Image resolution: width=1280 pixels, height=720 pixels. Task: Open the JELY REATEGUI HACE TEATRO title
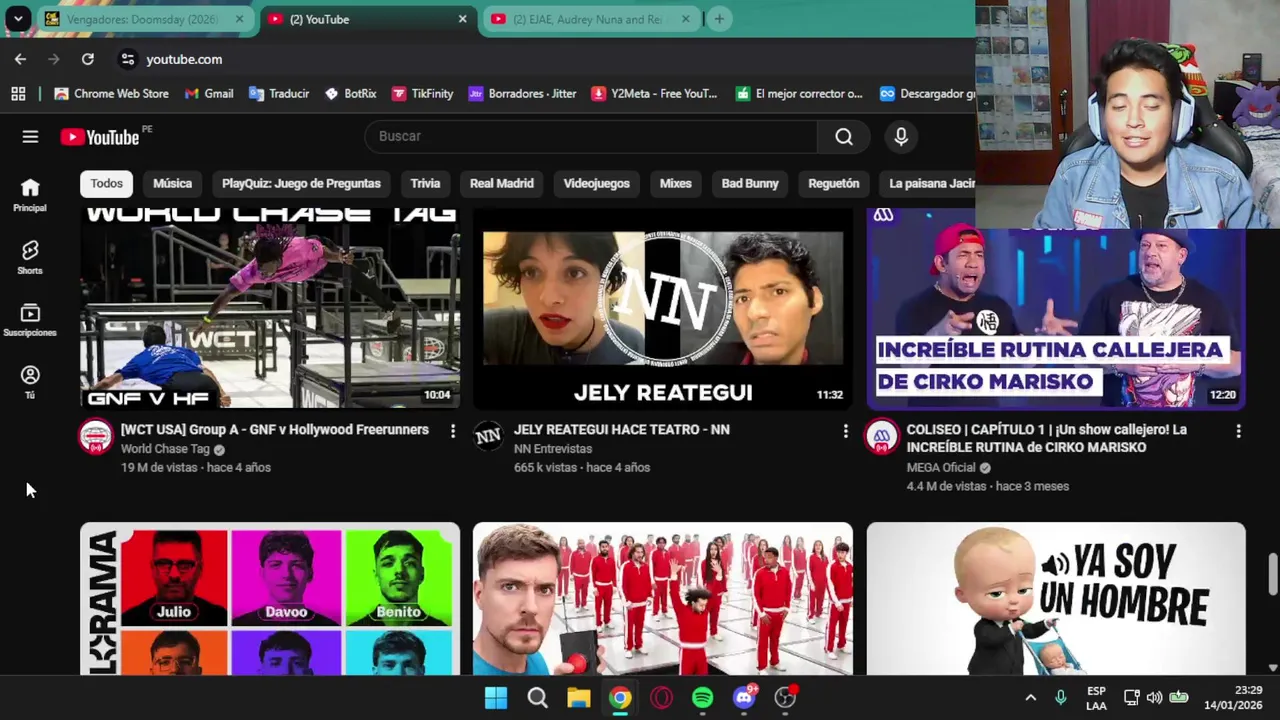[x=621, y=430]
